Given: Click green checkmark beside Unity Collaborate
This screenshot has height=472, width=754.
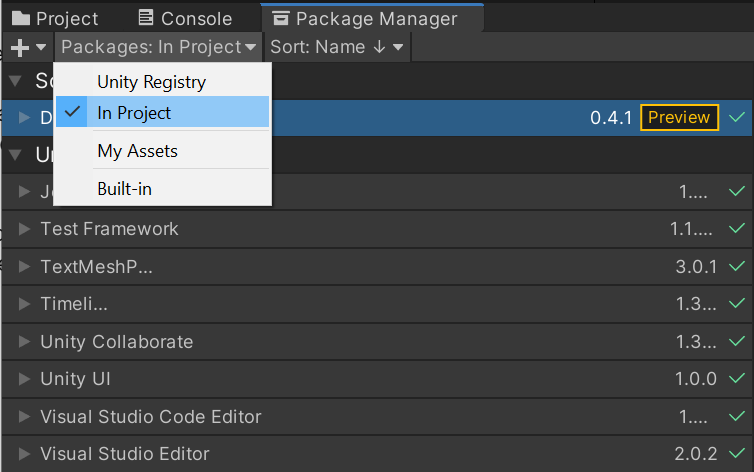Looking at the screenshot, I should click(x=738, y=342).
